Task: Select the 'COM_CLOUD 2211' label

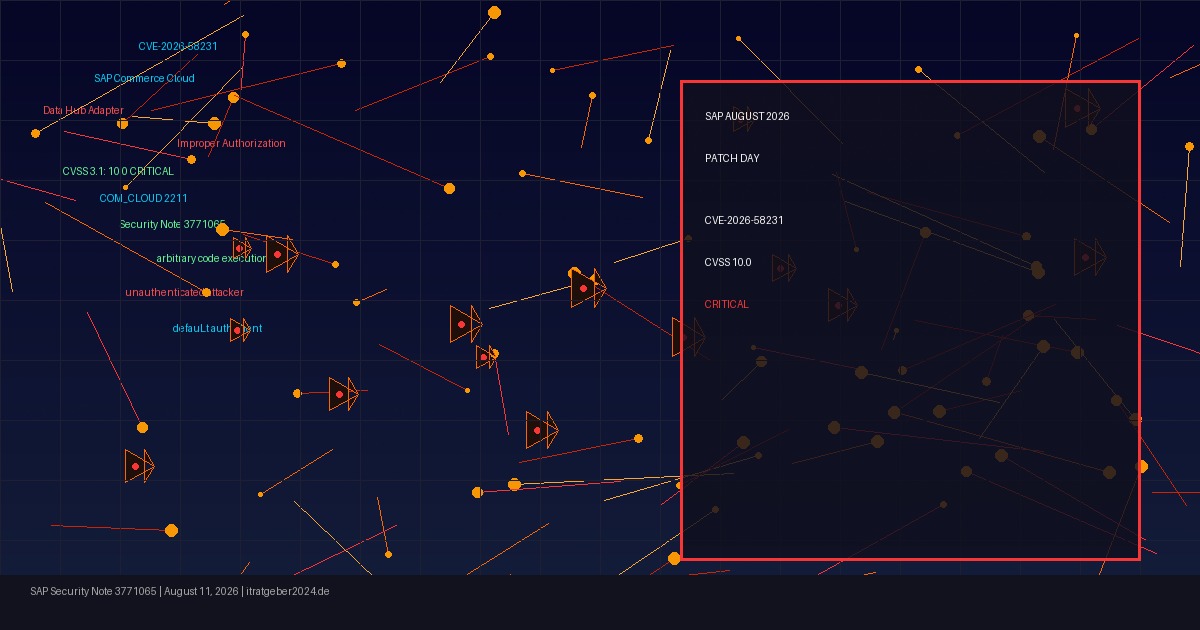Action: (143, 198)
